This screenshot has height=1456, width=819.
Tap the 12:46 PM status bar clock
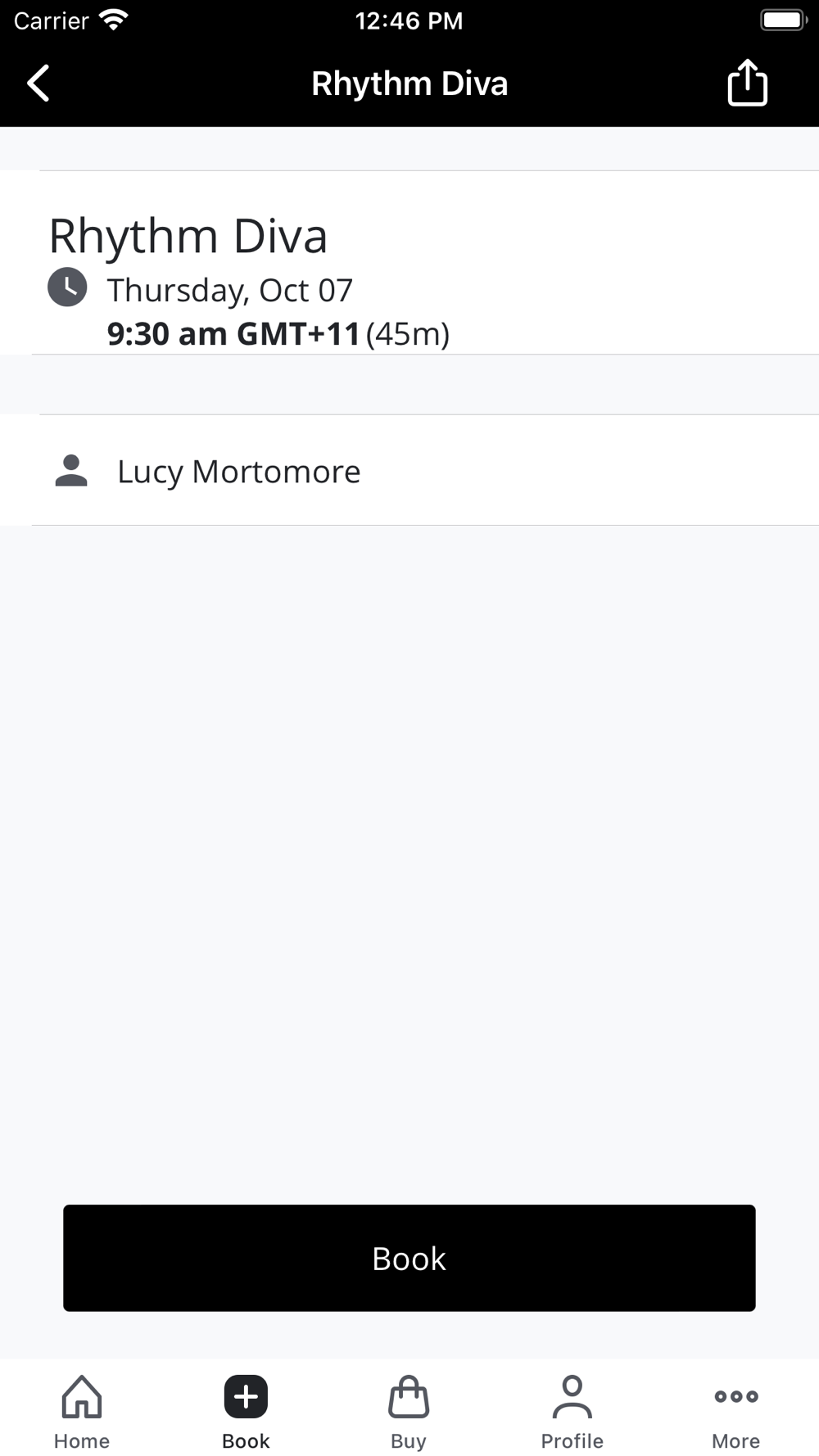(409, 20)
